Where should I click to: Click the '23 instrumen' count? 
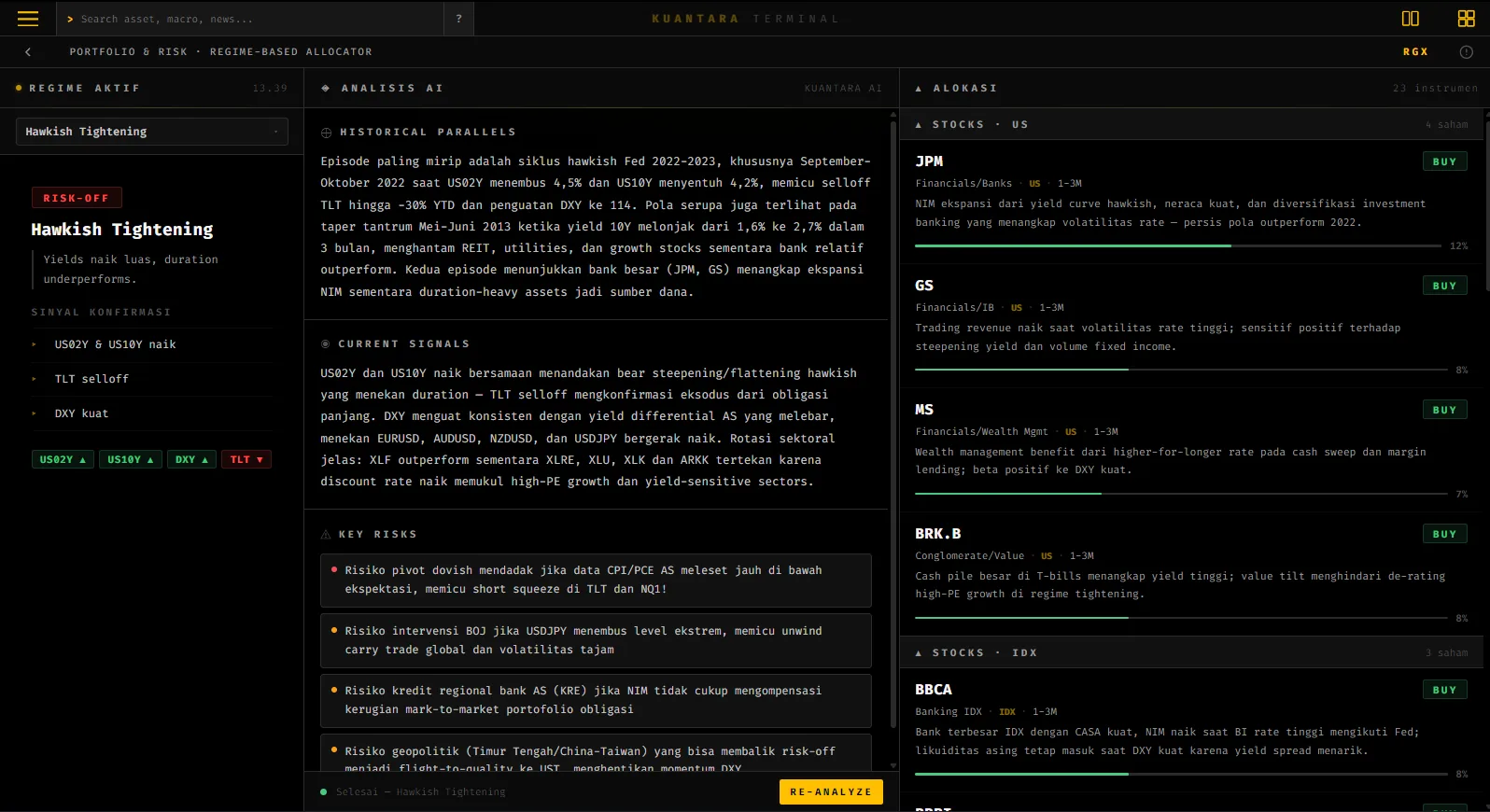[1435, 89]
